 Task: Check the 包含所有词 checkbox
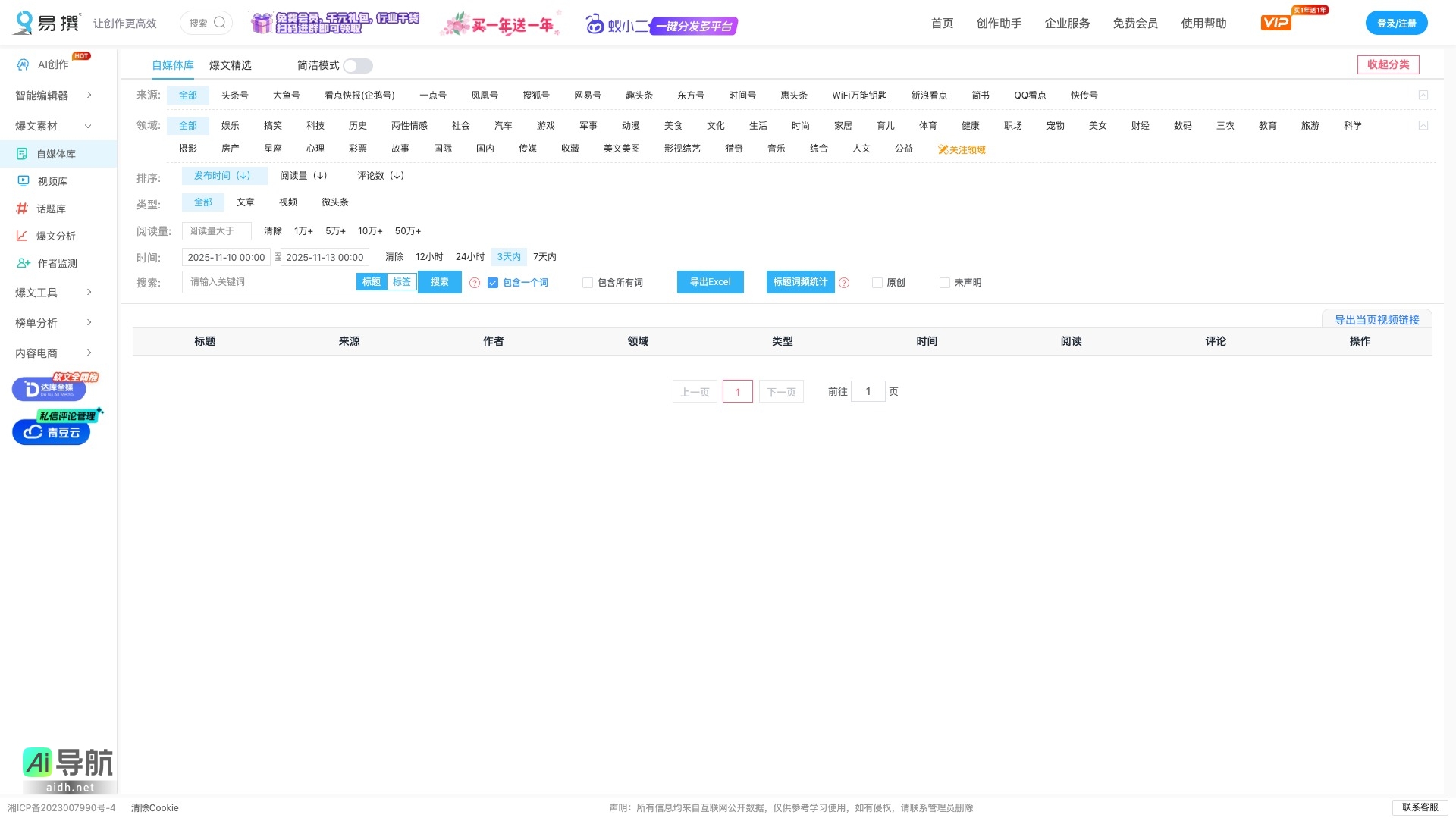[588, 283]
